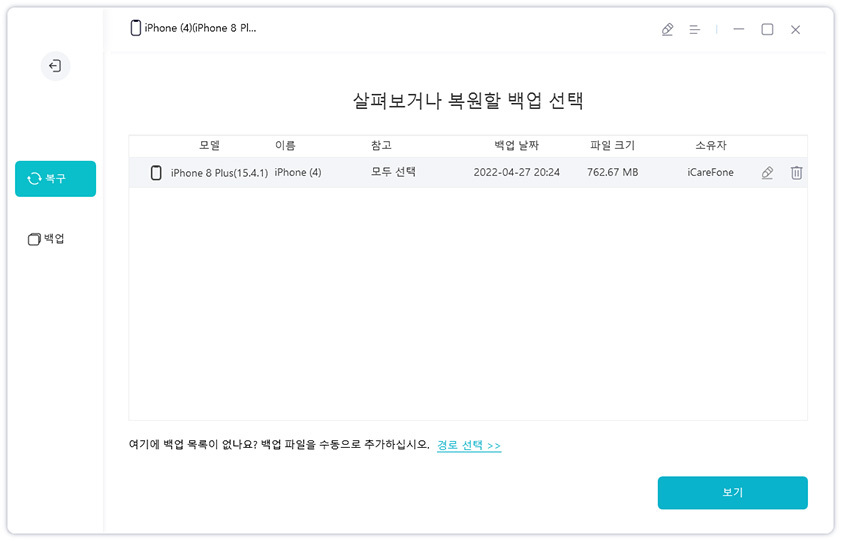Select the iPhone 8 Plus(15.4.1) model cell
Image resolution: width=841 pixels, height=541 pixels.
219,173
